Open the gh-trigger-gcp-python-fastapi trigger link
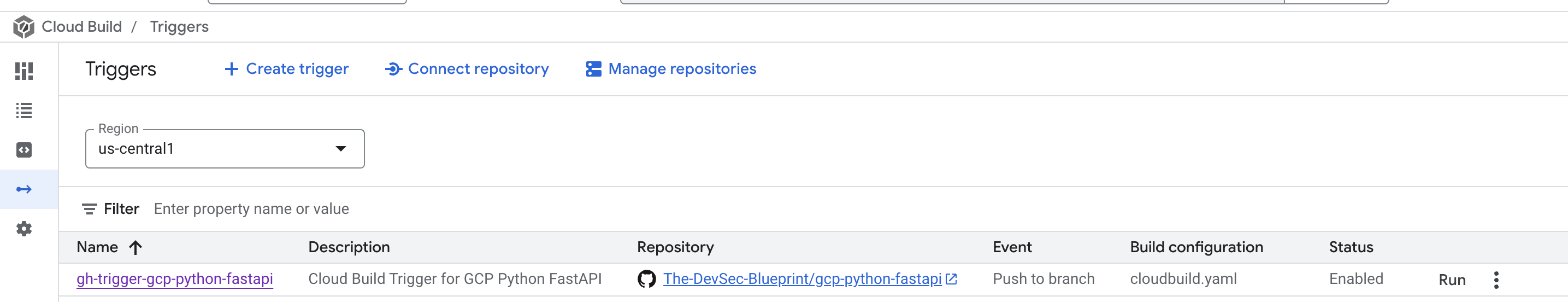 [175, 279]
